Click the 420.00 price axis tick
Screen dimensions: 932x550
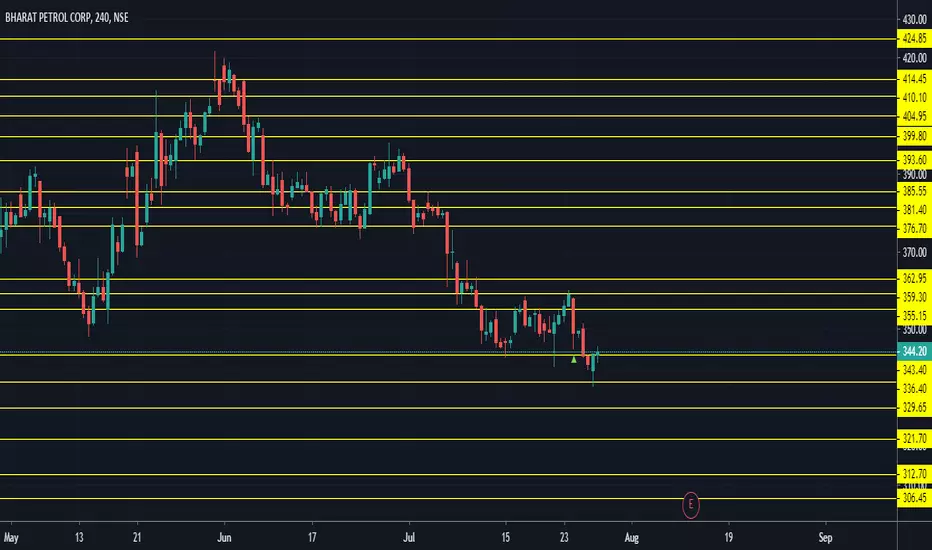coord(914,58)
